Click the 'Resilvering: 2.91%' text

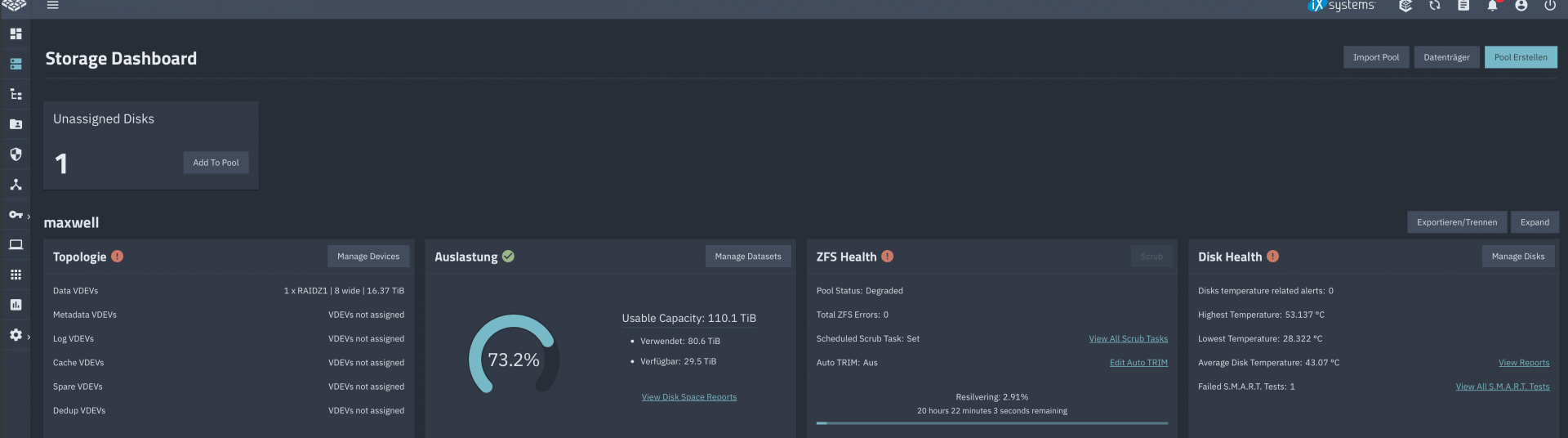coord(992,397)
